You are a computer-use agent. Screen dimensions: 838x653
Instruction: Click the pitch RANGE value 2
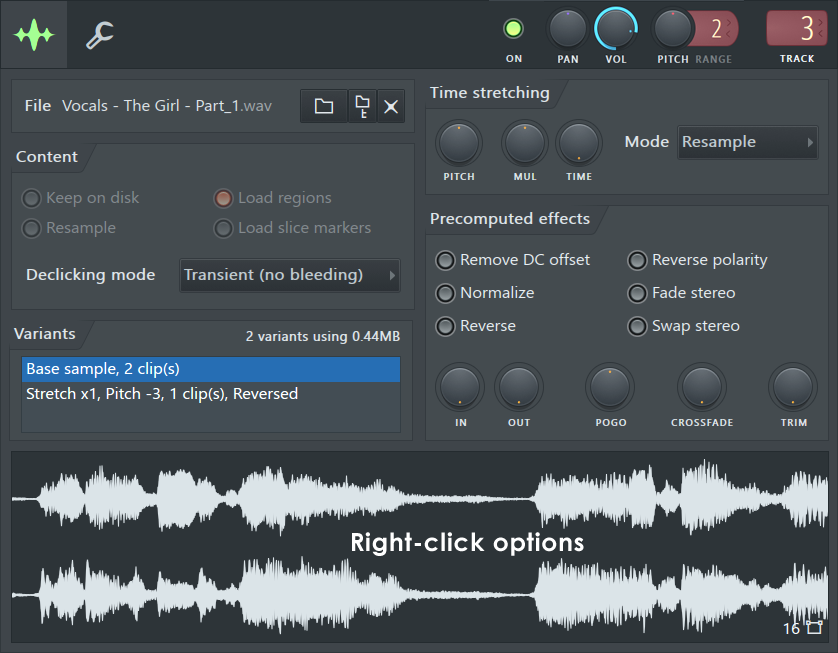(x=717, y=29)
